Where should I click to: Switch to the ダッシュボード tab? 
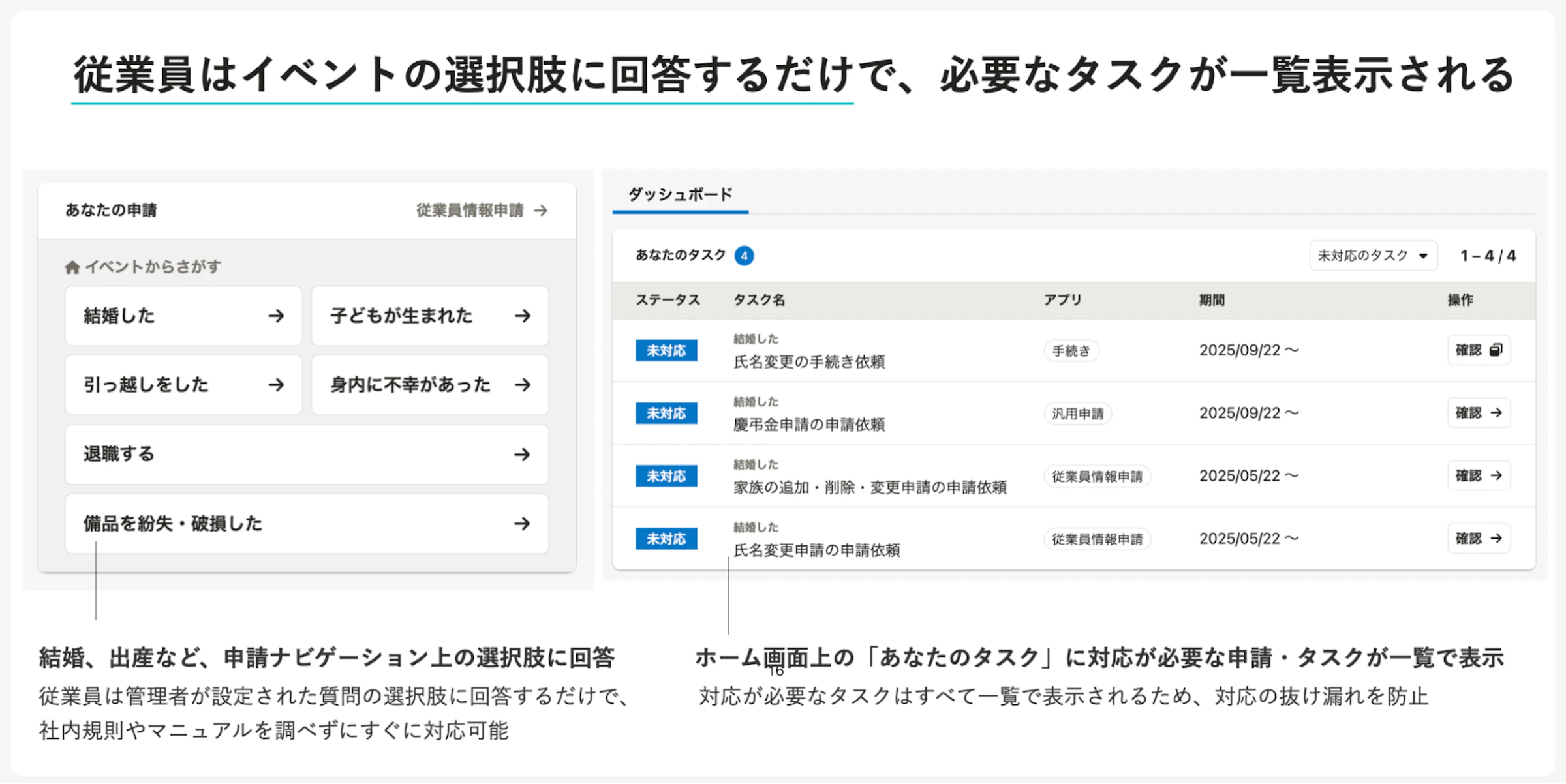point(680,194)
